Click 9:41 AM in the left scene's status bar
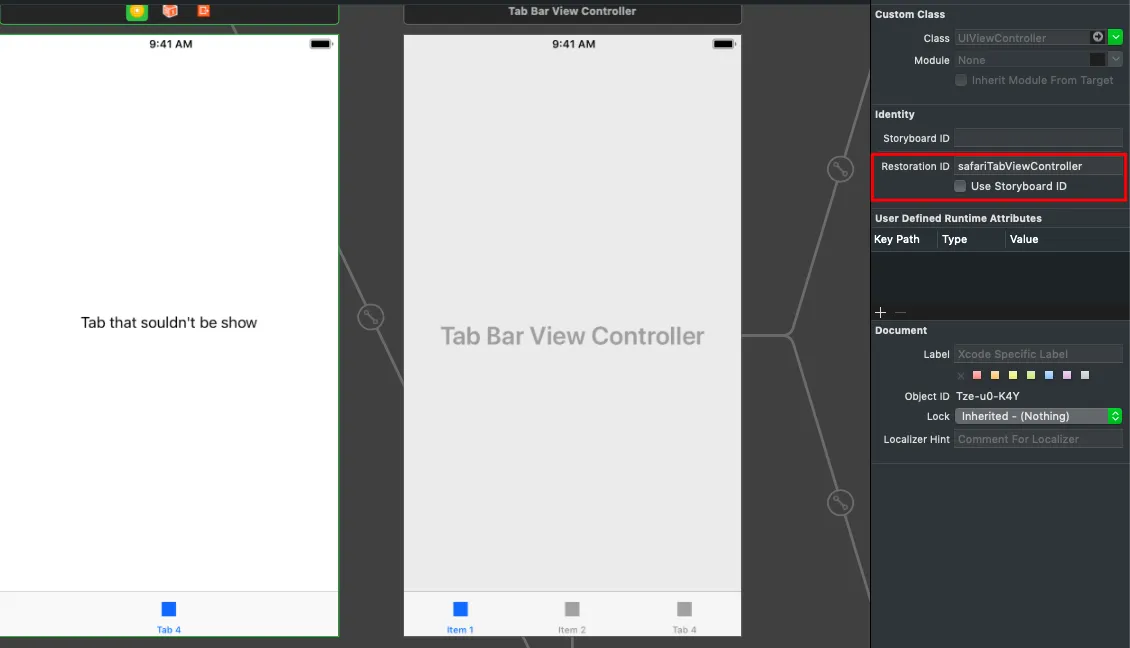 coord(171,44)
